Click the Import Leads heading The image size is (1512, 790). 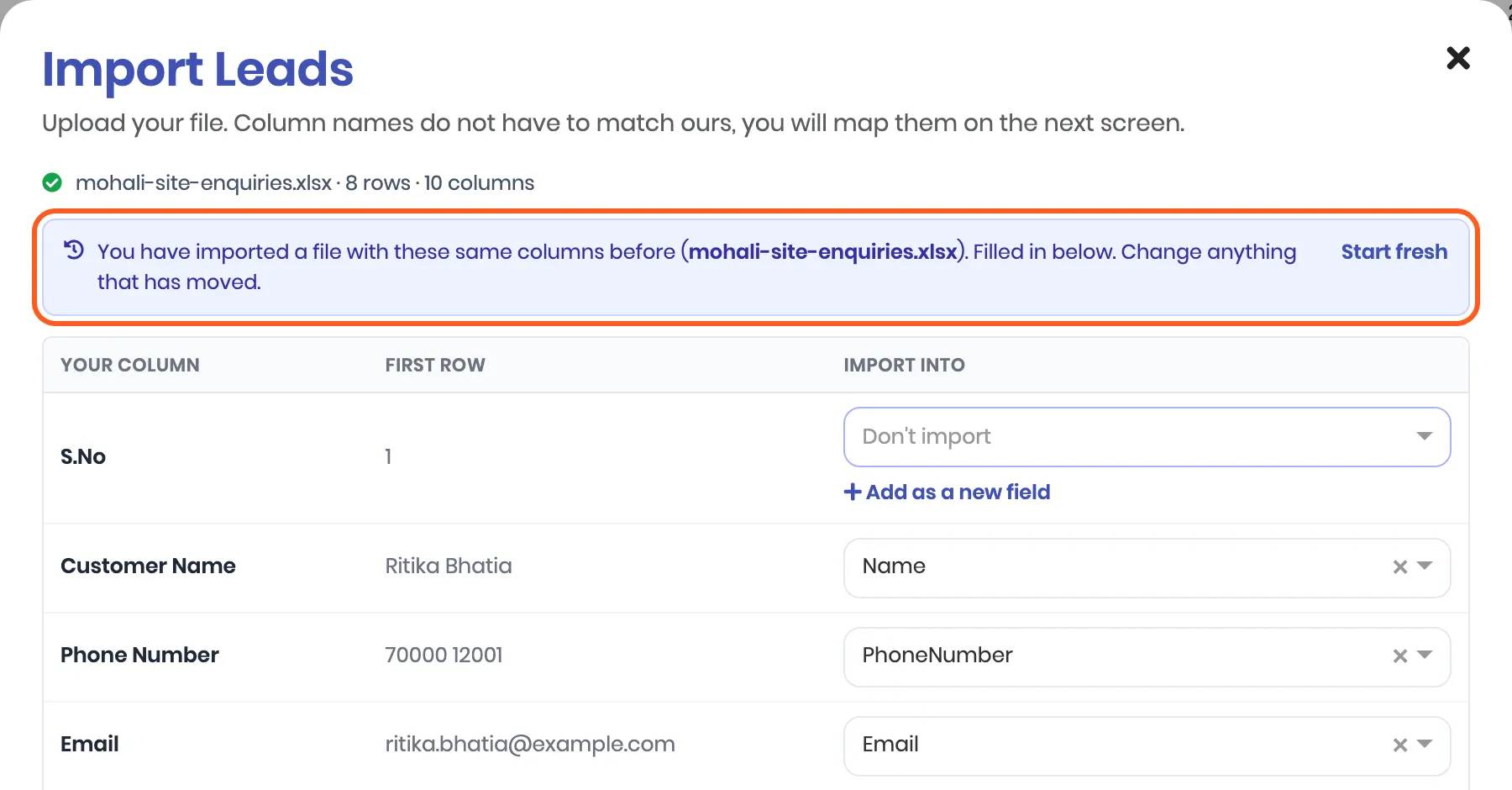[197, 69]
